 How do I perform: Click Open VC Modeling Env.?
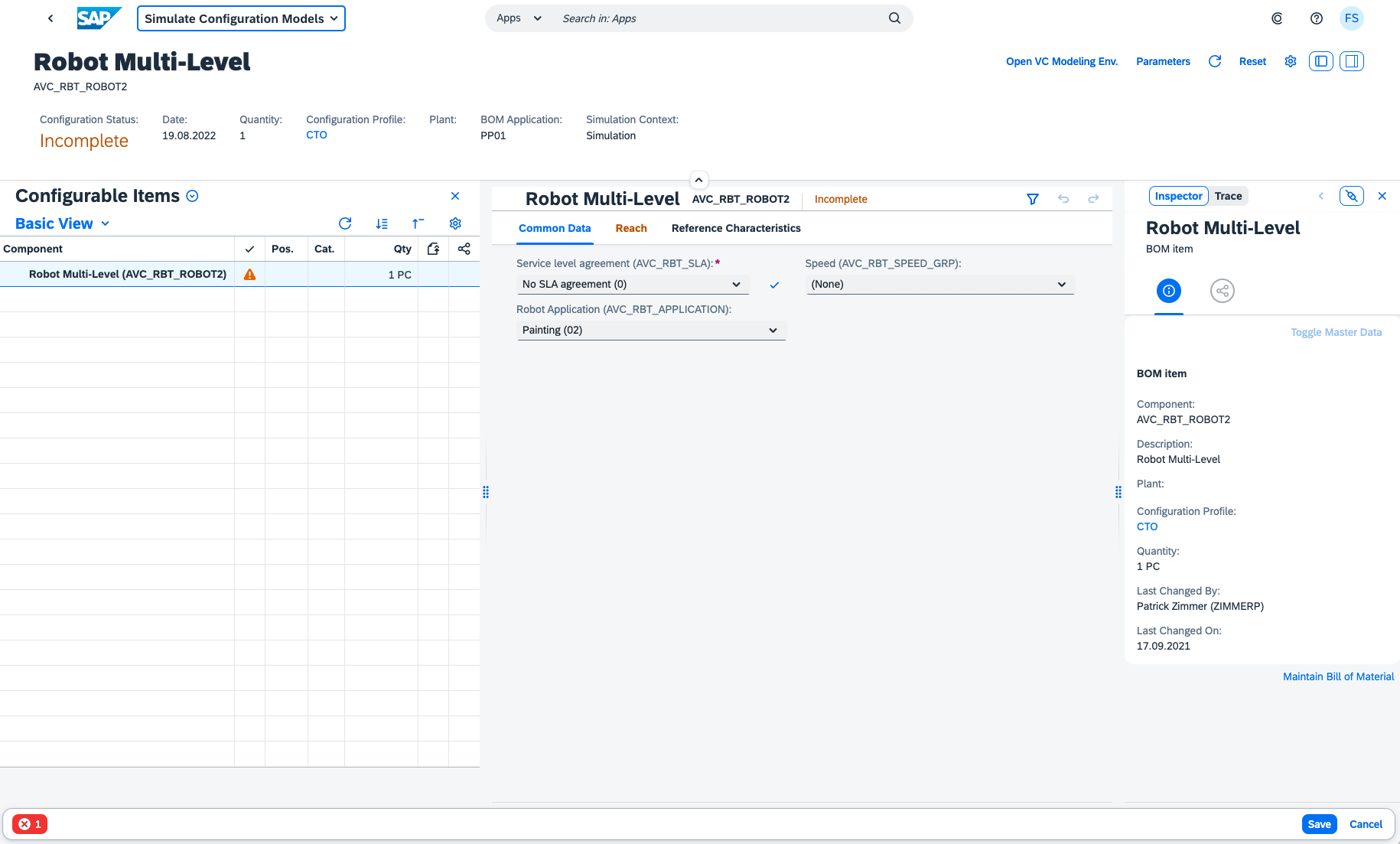[x=1062, y=61]
